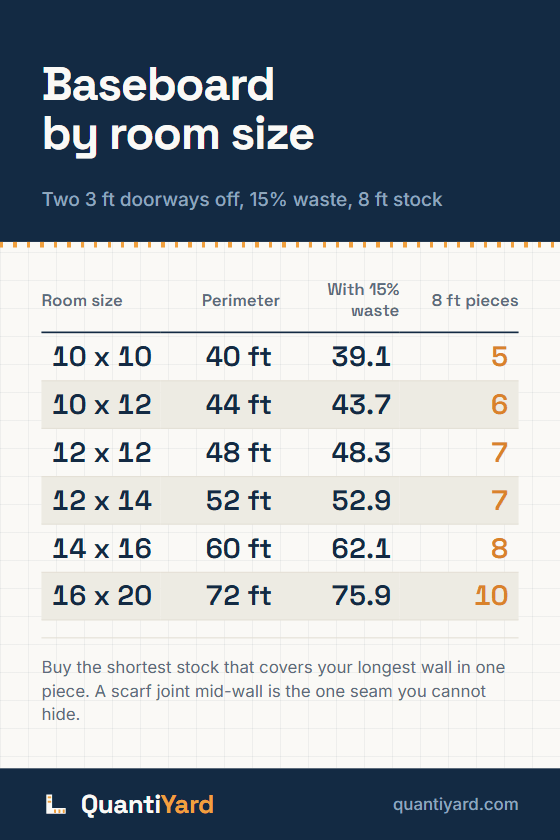Click the 72 ft perimeter value
Viewport: 560px width, 840px height.
click(238, 596)
